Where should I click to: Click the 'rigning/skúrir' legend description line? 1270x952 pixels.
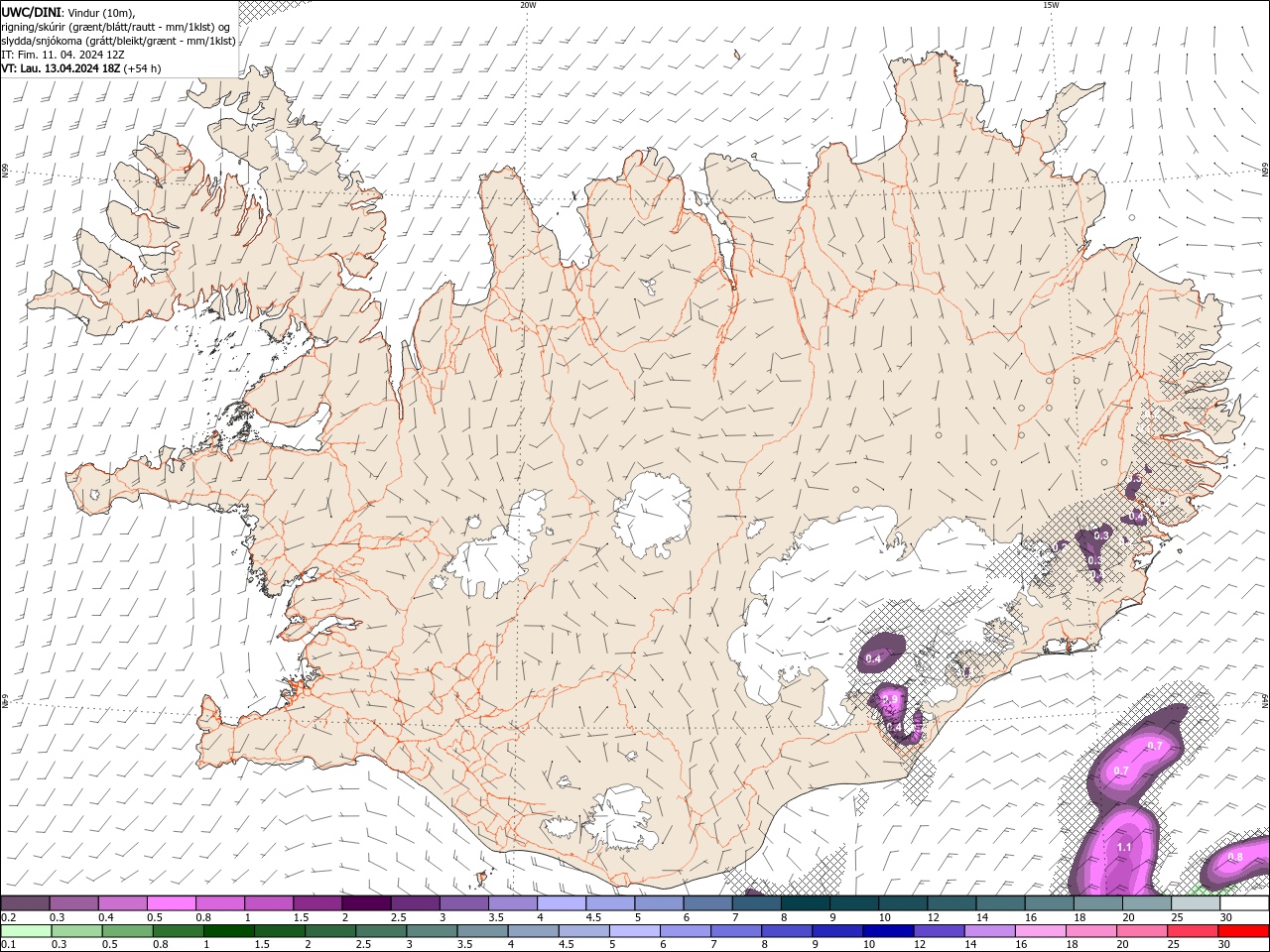pos(116,27)
